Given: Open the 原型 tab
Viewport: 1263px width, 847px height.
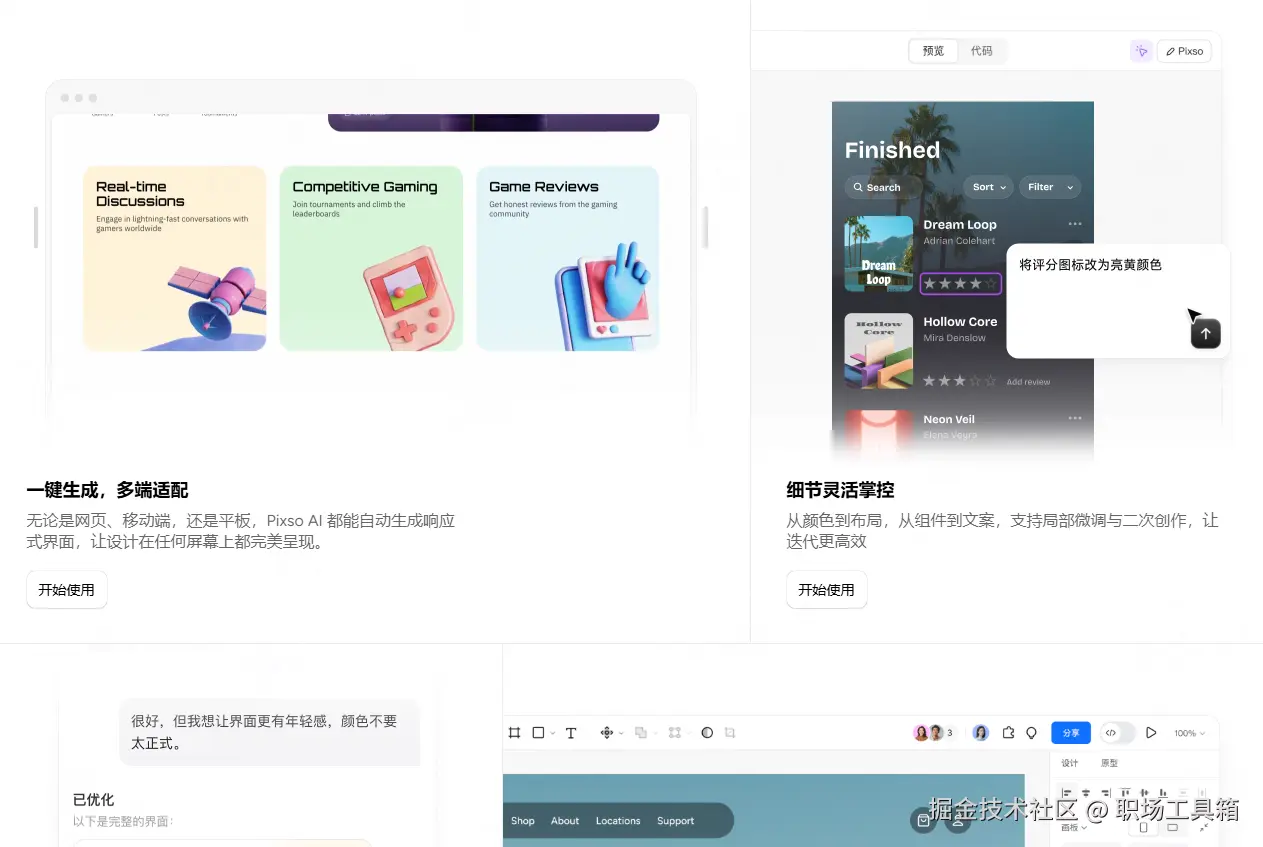Looking at the screenshot, I should pos(1109,763).
